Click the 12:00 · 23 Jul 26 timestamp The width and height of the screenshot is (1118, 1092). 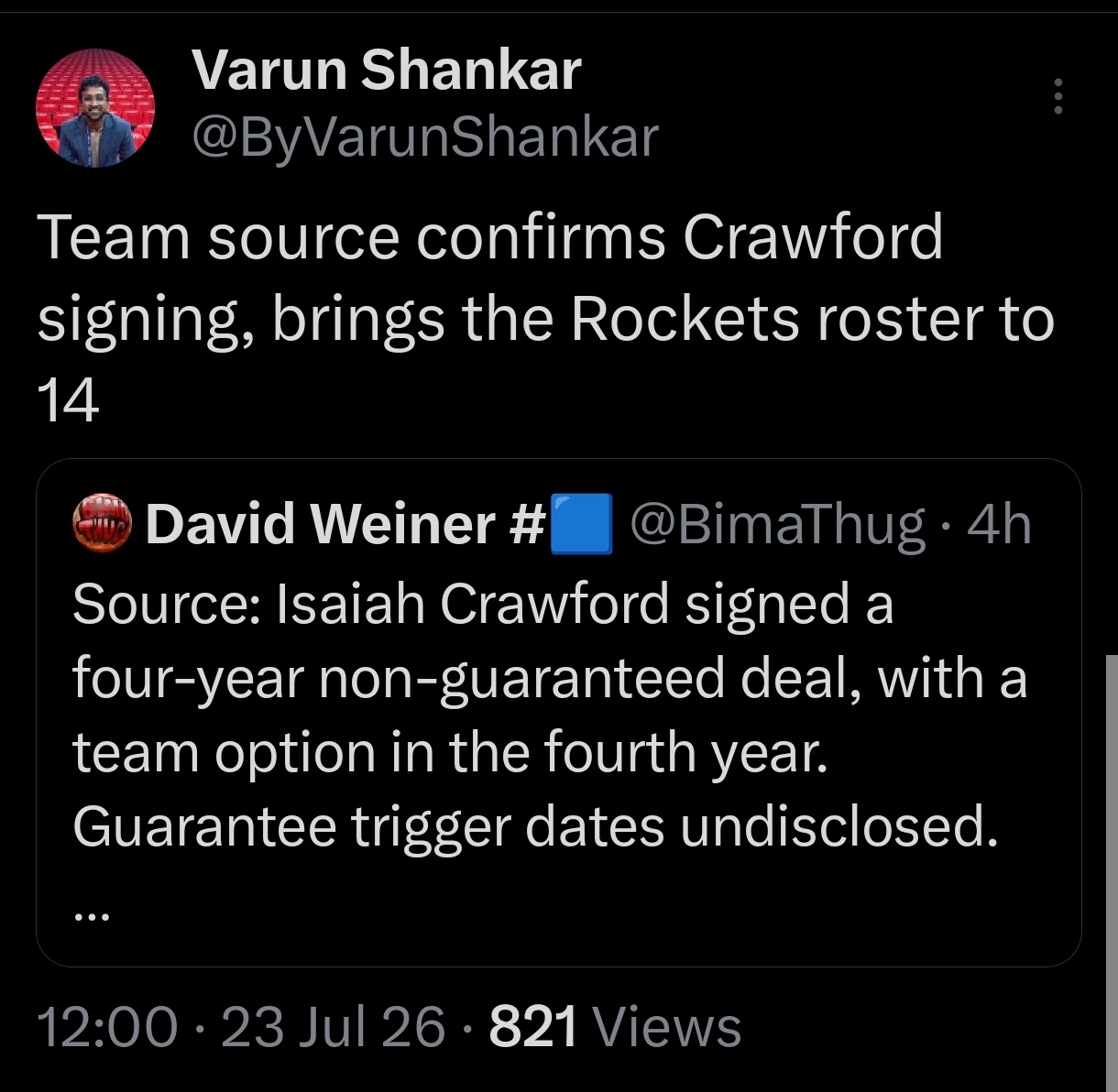click(x=241, y=1026)
